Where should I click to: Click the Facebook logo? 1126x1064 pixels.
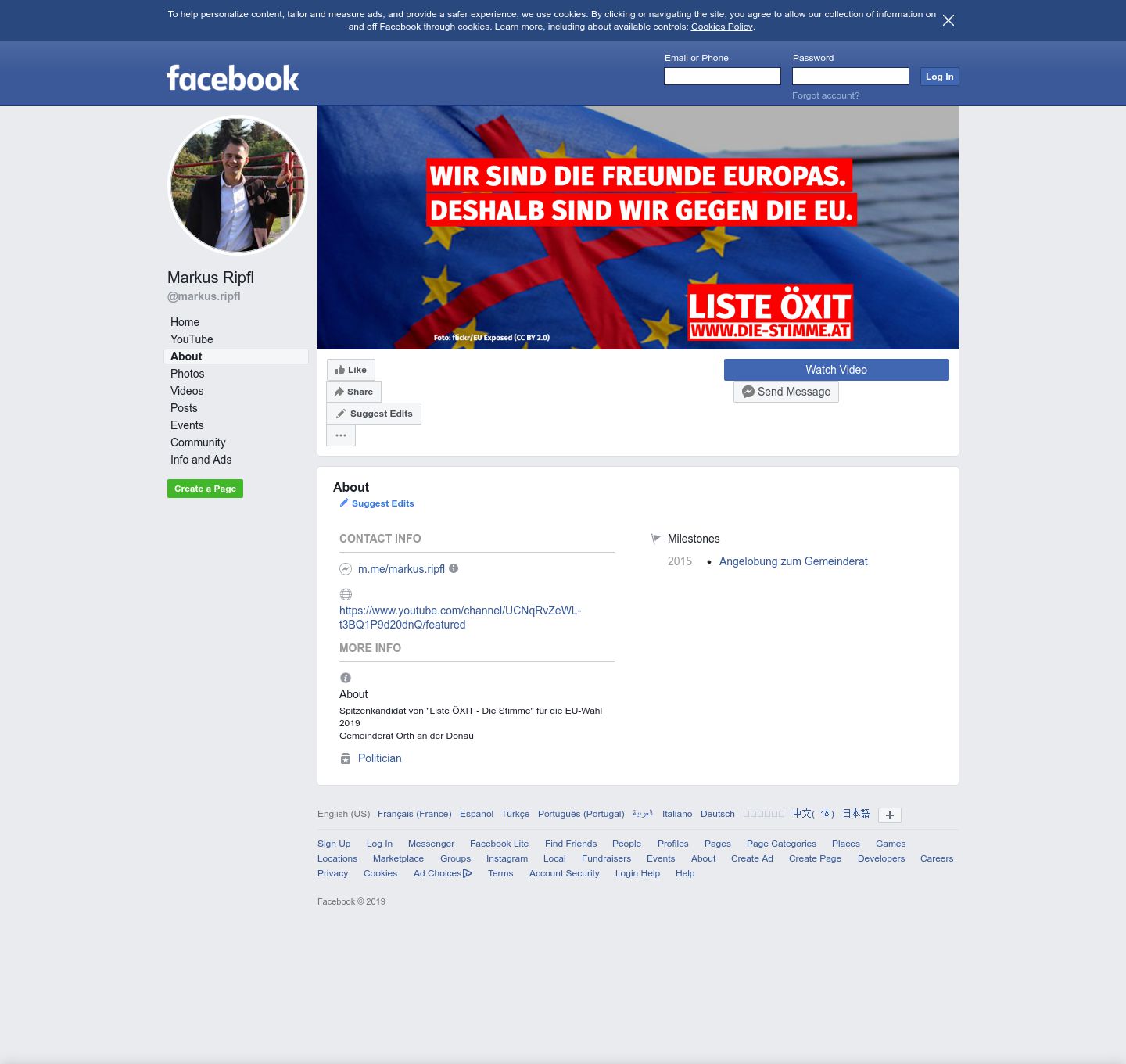click(232, 78)
